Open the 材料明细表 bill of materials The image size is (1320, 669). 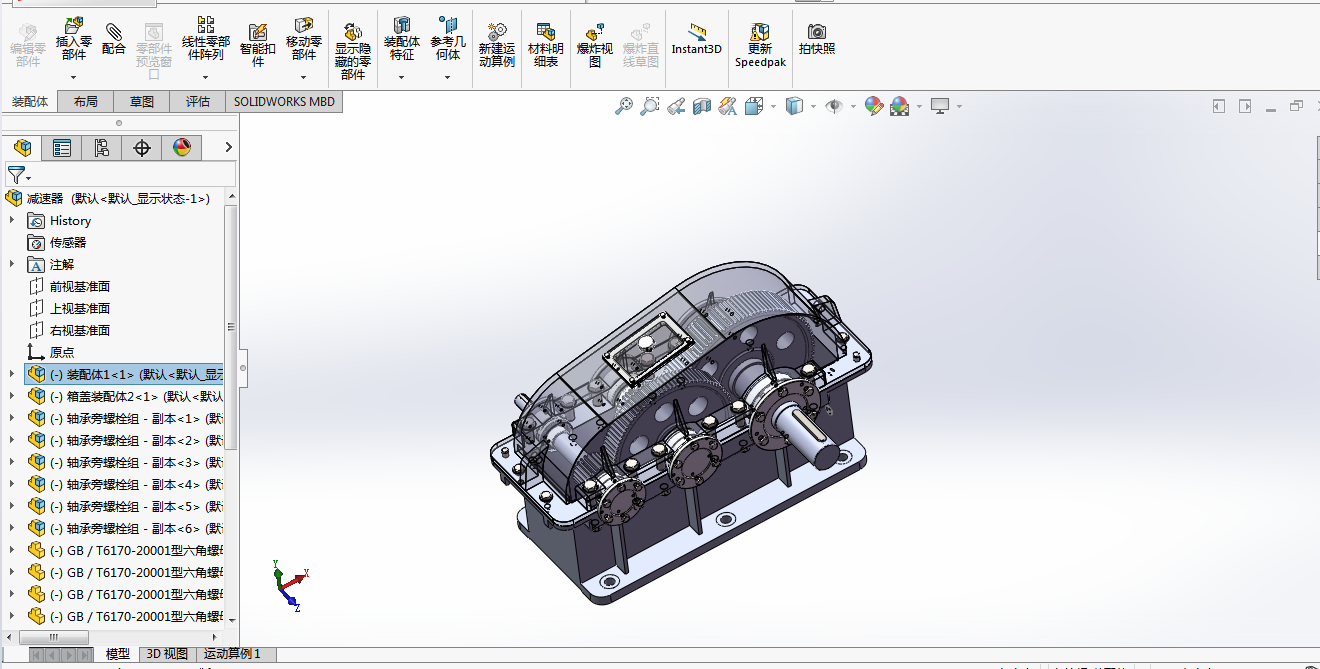tap(546, 44)
